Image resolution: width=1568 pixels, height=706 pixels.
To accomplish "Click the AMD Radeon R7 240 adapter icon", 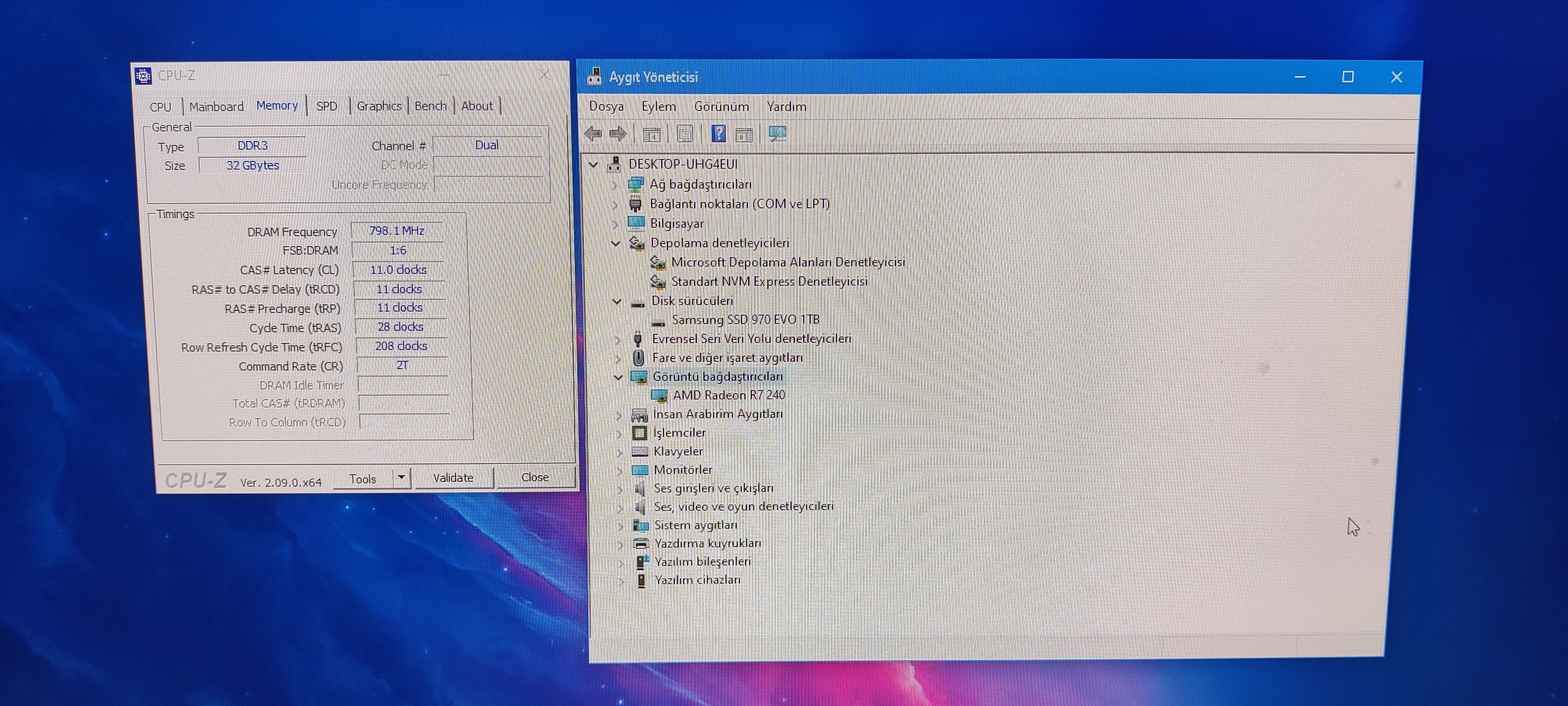I will (659, 395).
